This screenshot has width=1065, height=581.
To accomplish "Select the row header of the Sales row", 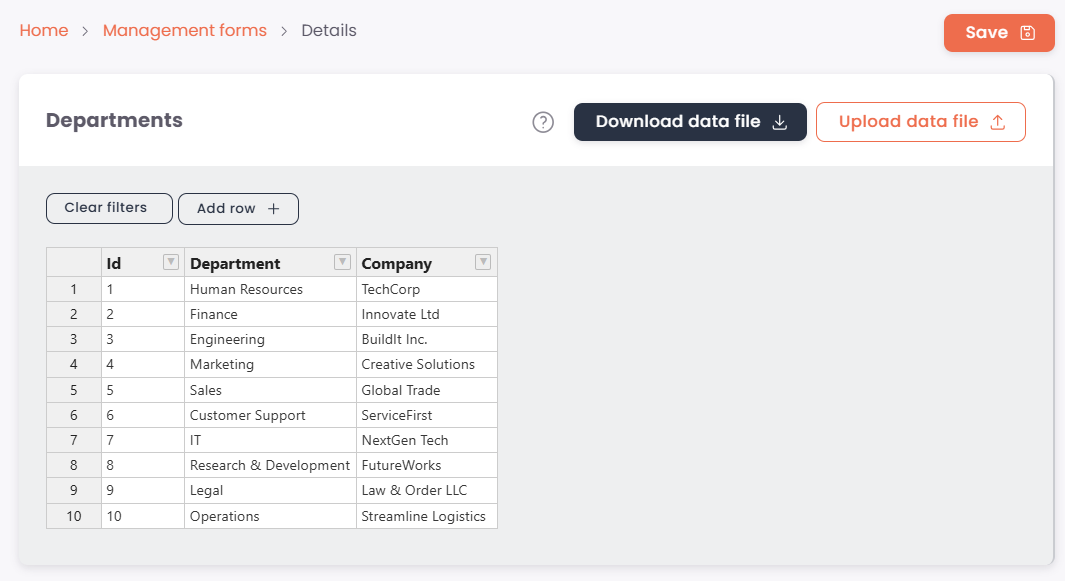I will (74, 390).
